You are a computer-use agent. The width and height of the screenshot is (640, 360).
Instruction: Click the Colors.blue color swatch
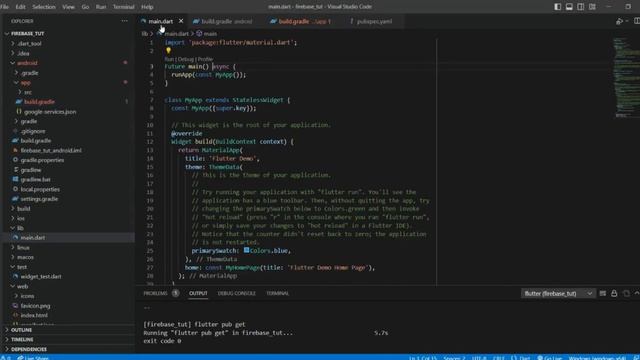tap(247, 250)
